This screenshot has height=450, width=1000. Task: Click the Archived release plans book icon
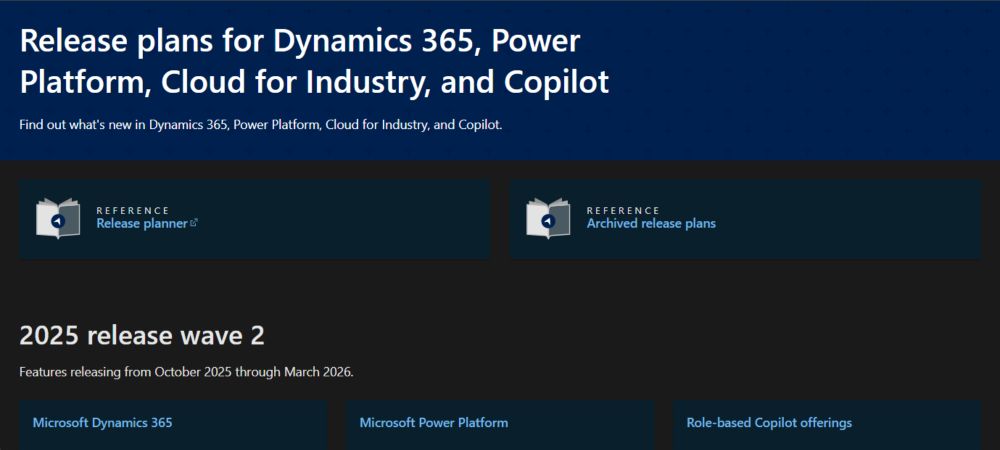tap(548, 219)
